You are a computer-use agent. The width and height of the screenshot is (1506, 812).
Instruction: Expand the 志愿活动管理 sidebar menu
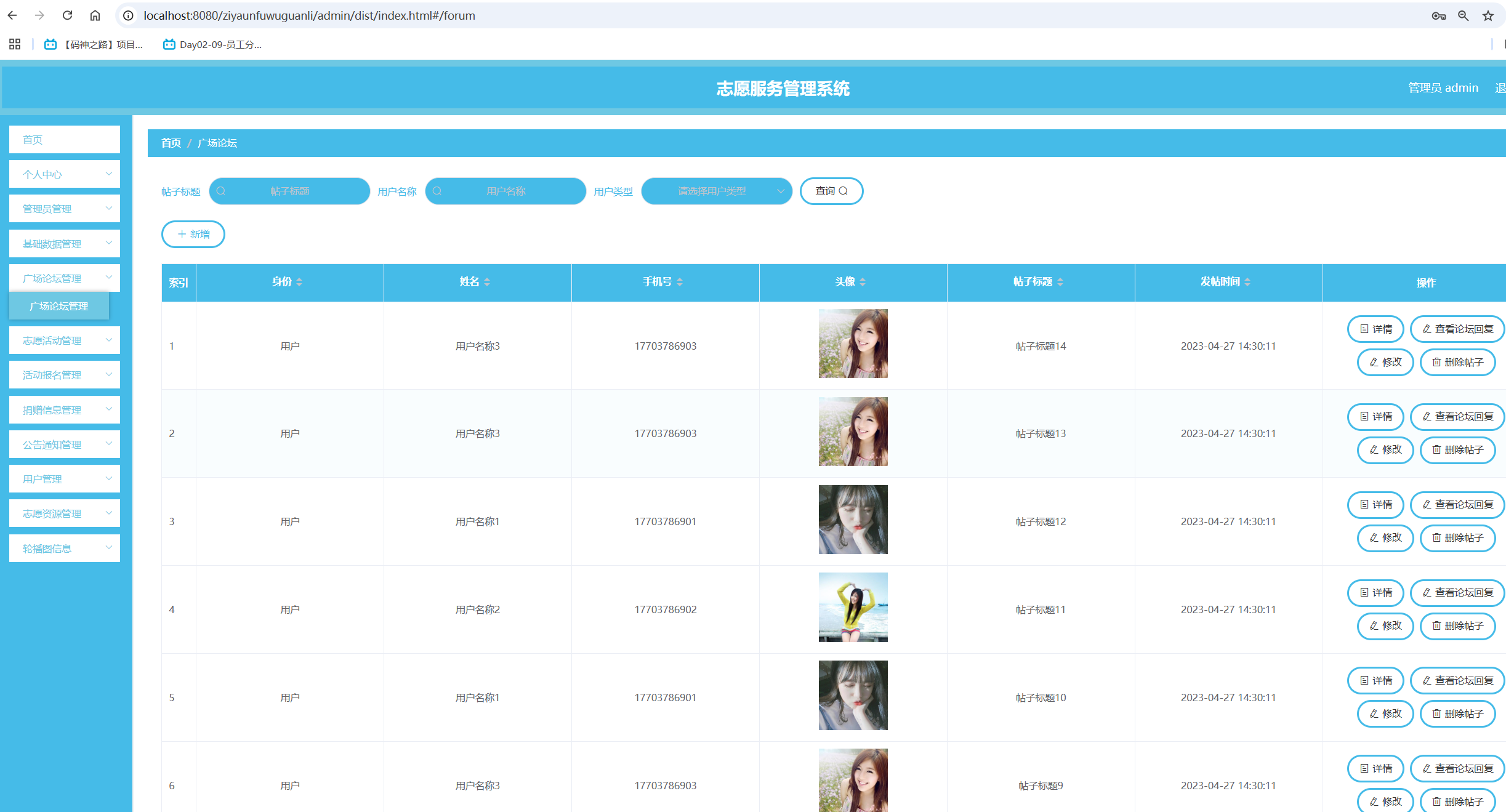pyautogui.click(x=65, y=340)
